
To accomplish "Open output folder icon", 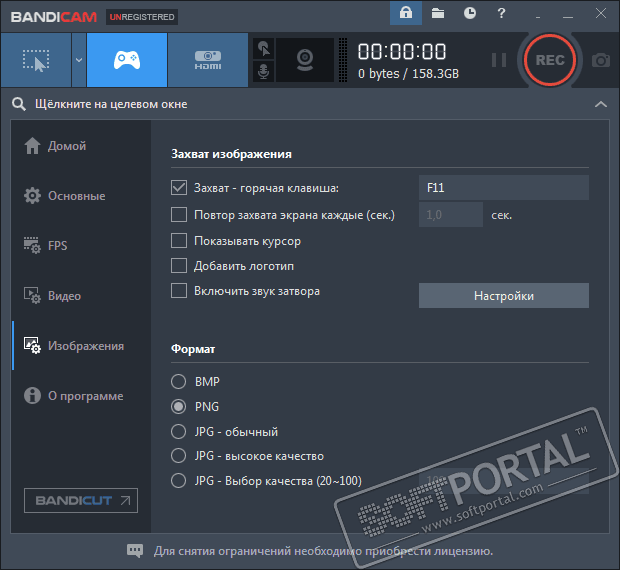I will pos(438,13).
